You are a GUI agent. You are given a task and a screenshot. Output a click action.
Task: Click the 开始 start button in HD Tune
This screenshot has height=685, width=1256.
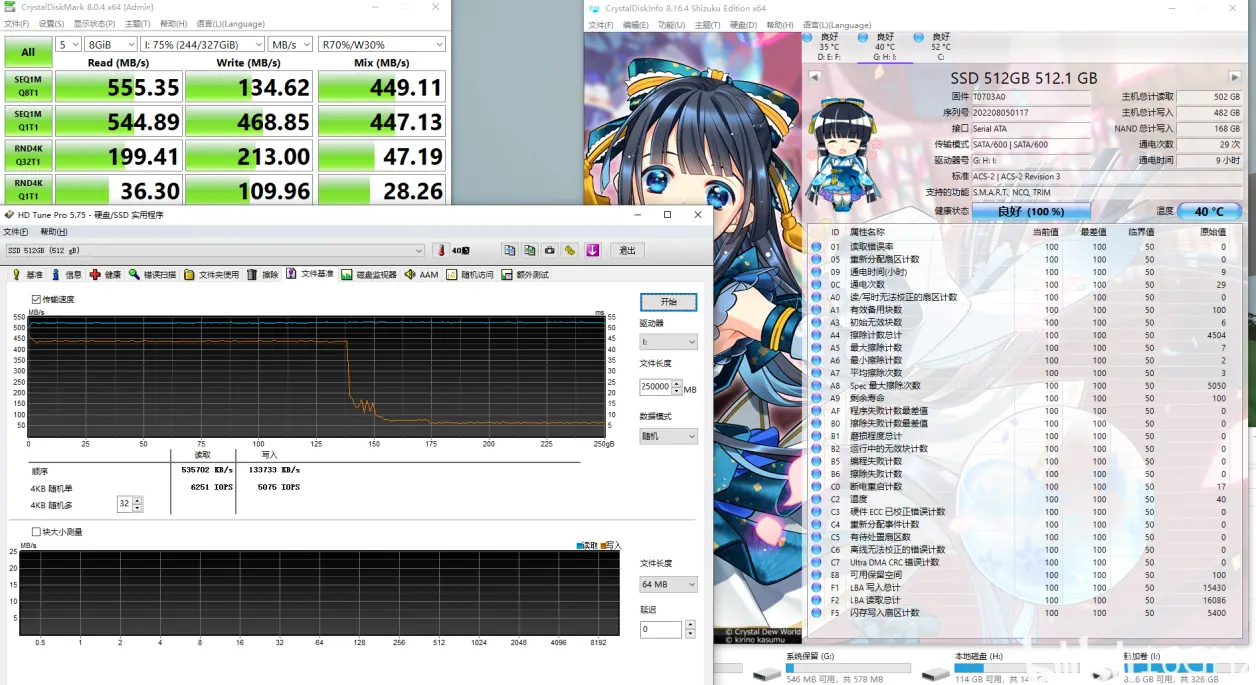pos(669,302)
